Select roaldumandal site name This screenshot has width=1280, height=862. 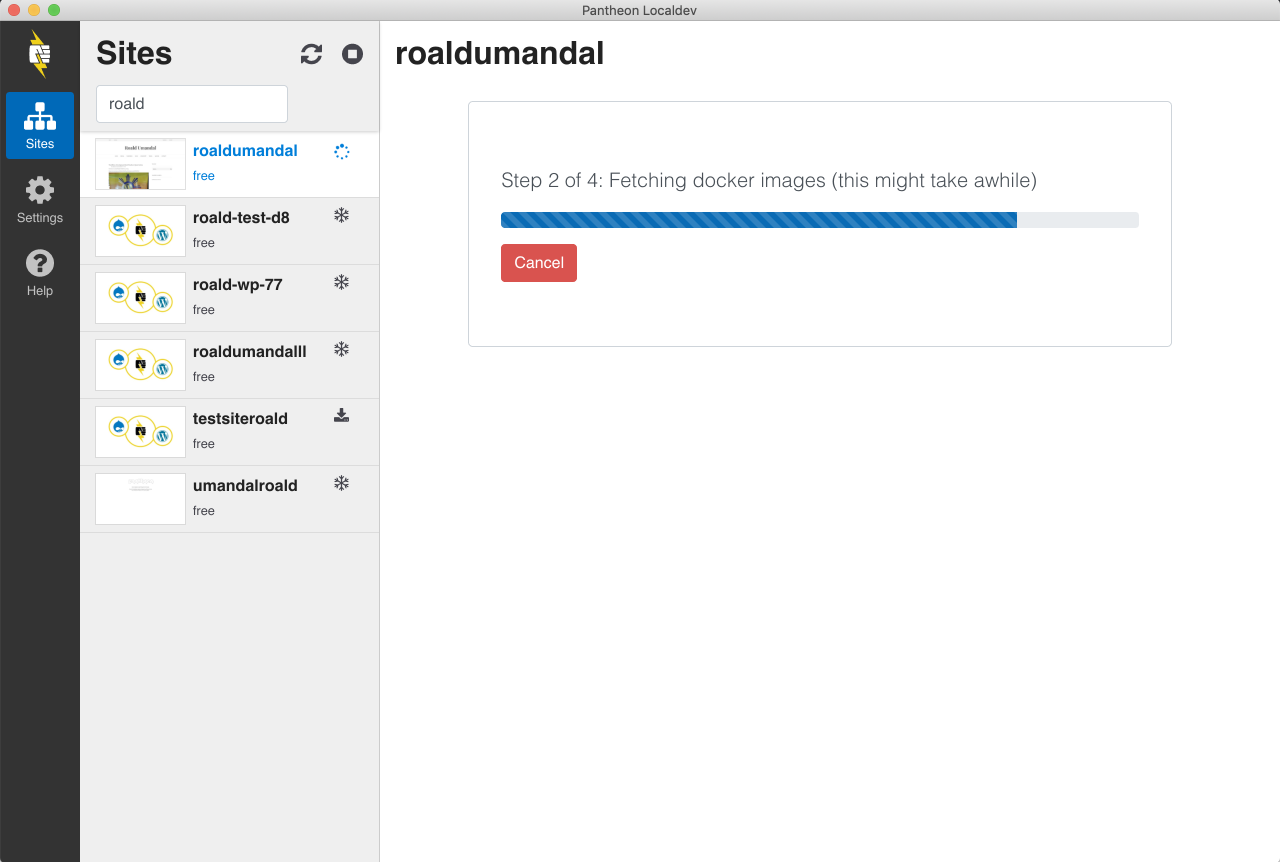(245, 151)
